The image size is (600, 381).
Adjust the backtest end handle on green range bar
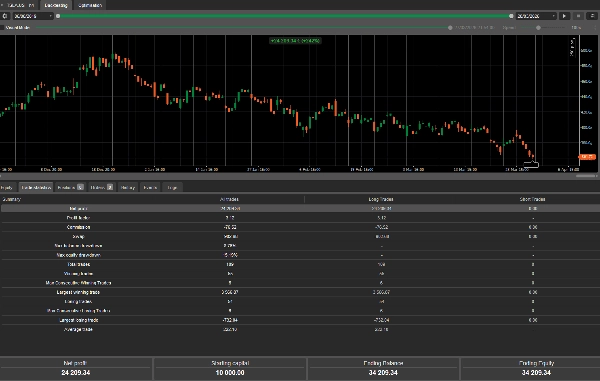(511, 16)
